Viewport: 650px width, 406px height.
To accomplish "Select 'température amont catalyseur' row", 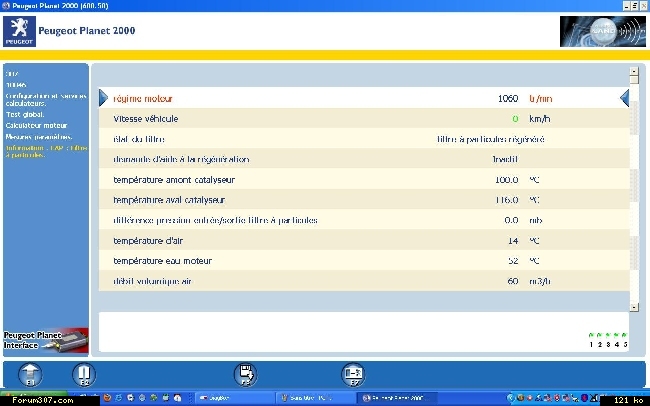I will (364, 180).
